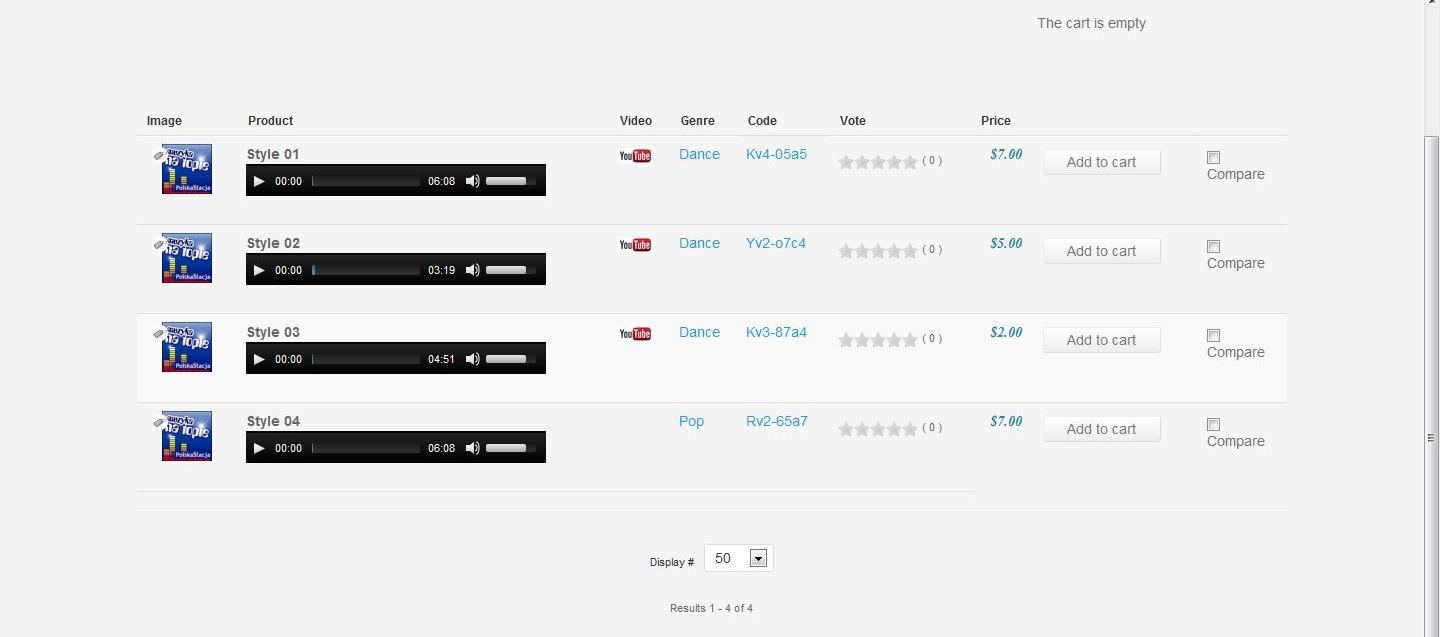Tick the Compare checkbox for Style 02
1440x637 pixels.
pos(1213,246)
